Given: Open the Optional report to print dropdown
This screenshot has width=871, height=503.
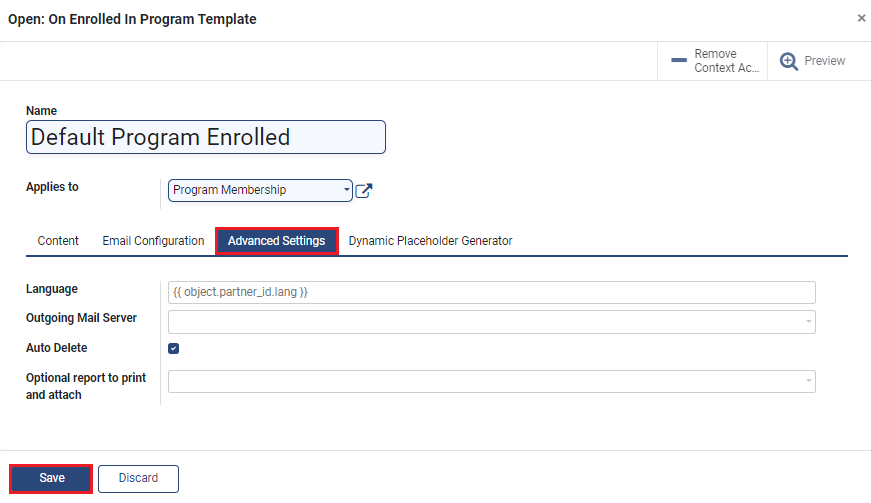Looking at the screenshot, I should tap(808, 381).
